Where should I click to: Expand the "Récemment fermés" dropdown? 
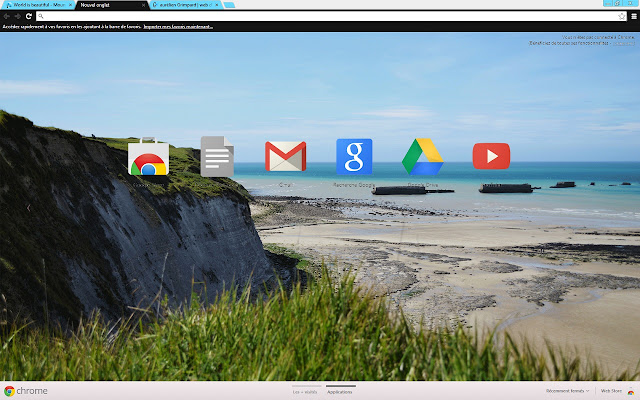pos(567,391)
